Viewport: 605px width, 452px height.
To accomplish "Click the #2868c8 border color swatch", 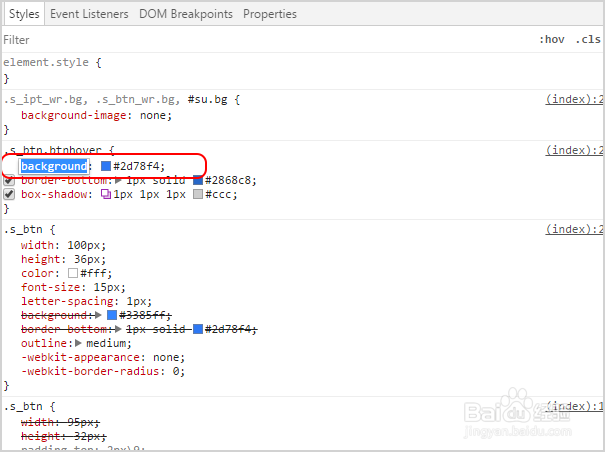I will click(198, 180).
